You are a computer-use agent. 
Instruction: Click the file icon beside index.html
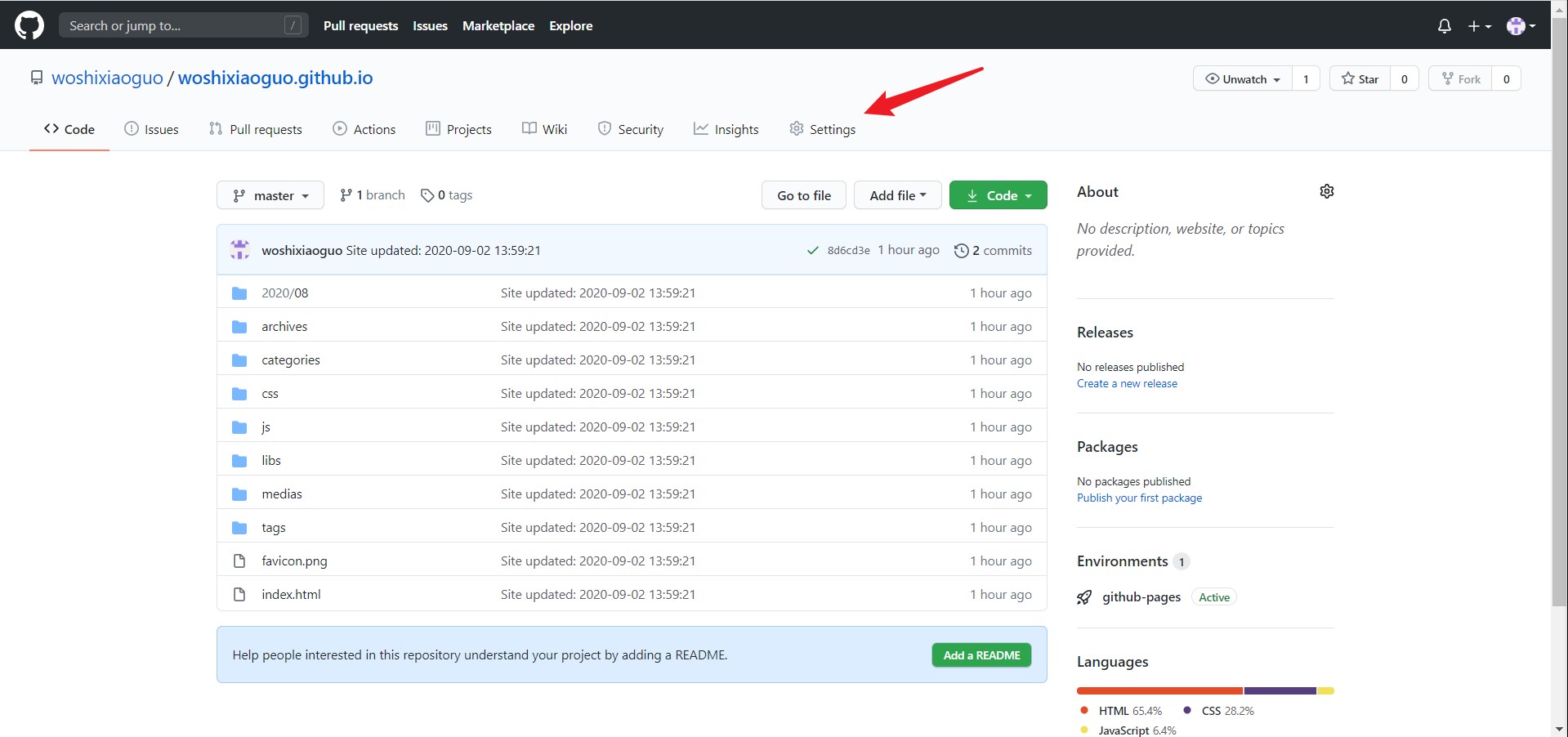pyautogui.click(x=239, y=594)
